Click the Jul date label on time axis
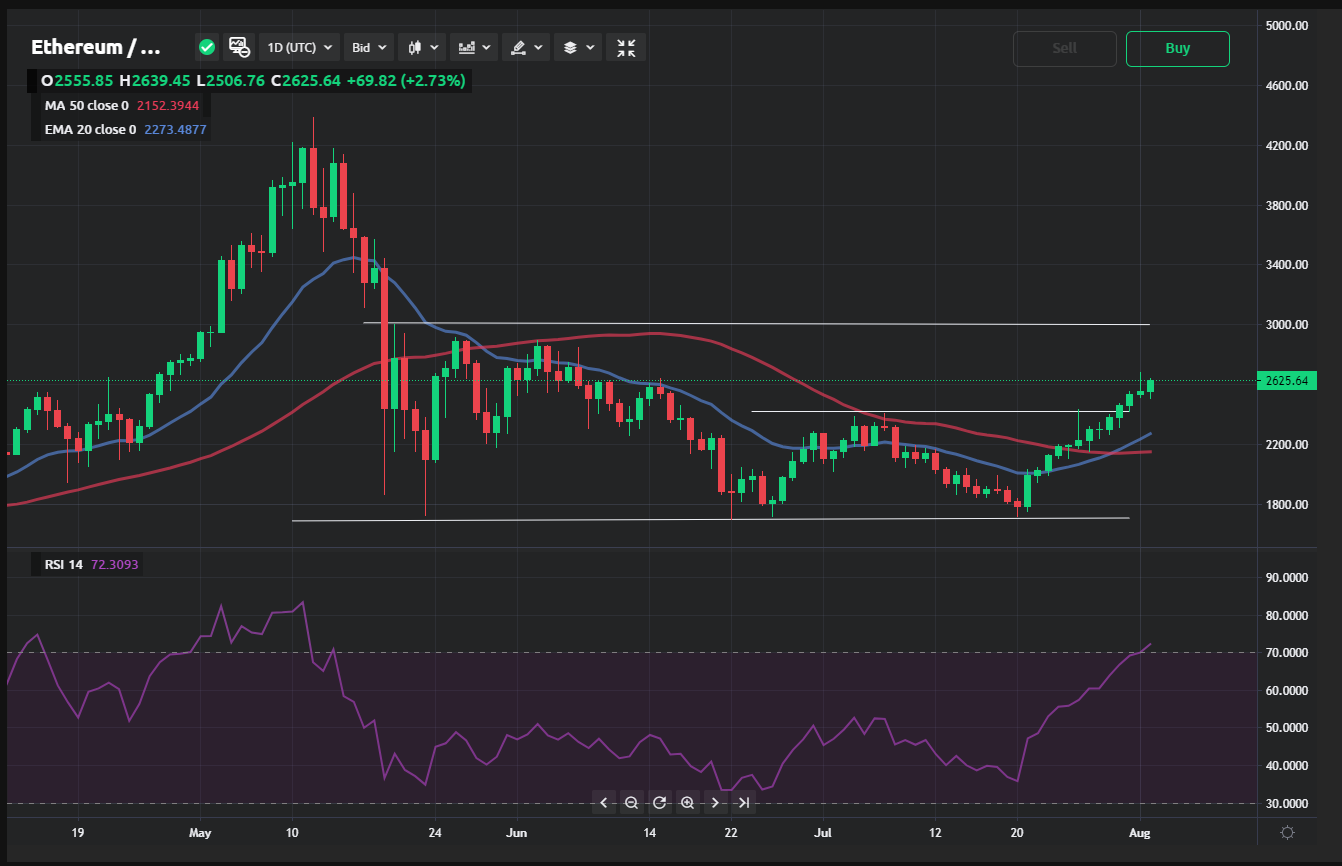 (x=823, y=832)
